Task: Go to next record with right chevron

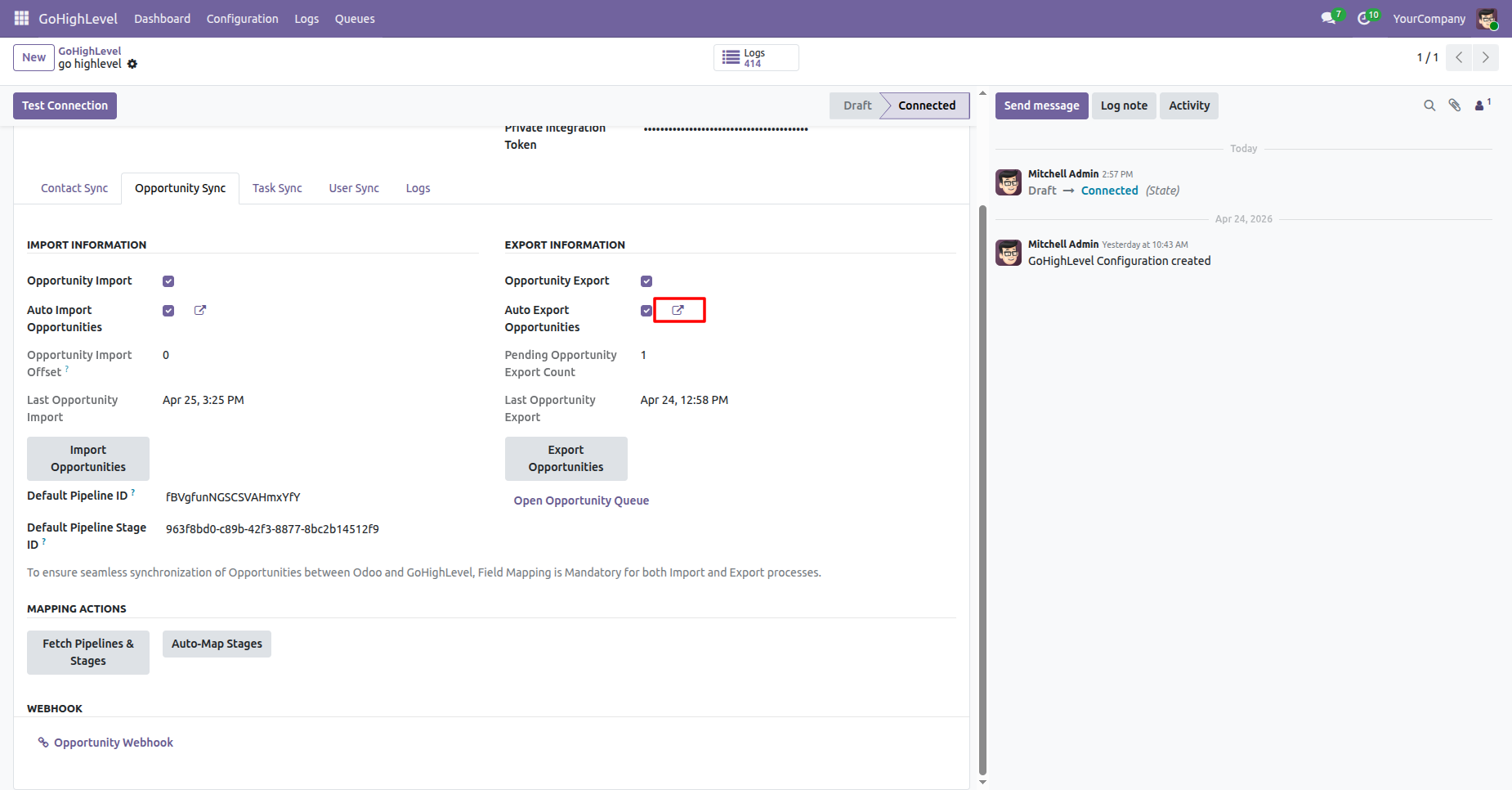Action: point(1486,57)
